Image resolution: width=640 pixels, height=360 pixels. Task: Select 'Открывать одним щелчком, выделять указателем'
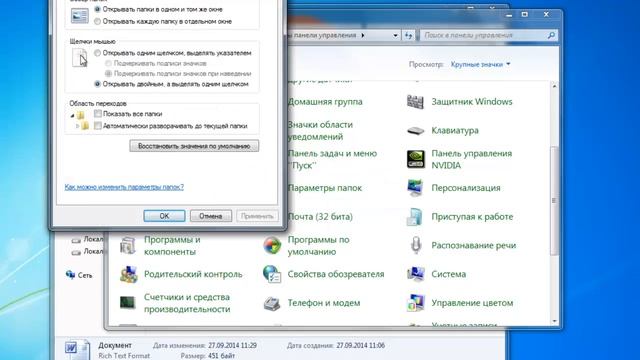pyautogui.click(x=98, y=53)
